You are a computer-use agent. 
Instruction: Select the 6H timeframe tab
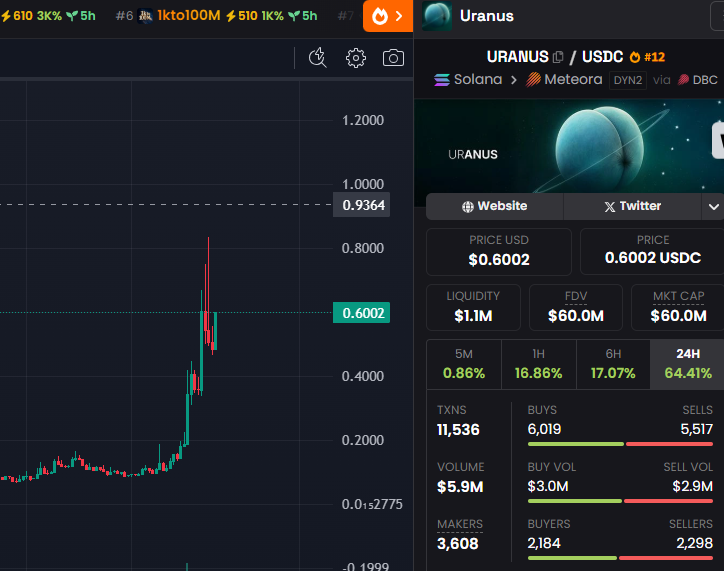[613, 365]
